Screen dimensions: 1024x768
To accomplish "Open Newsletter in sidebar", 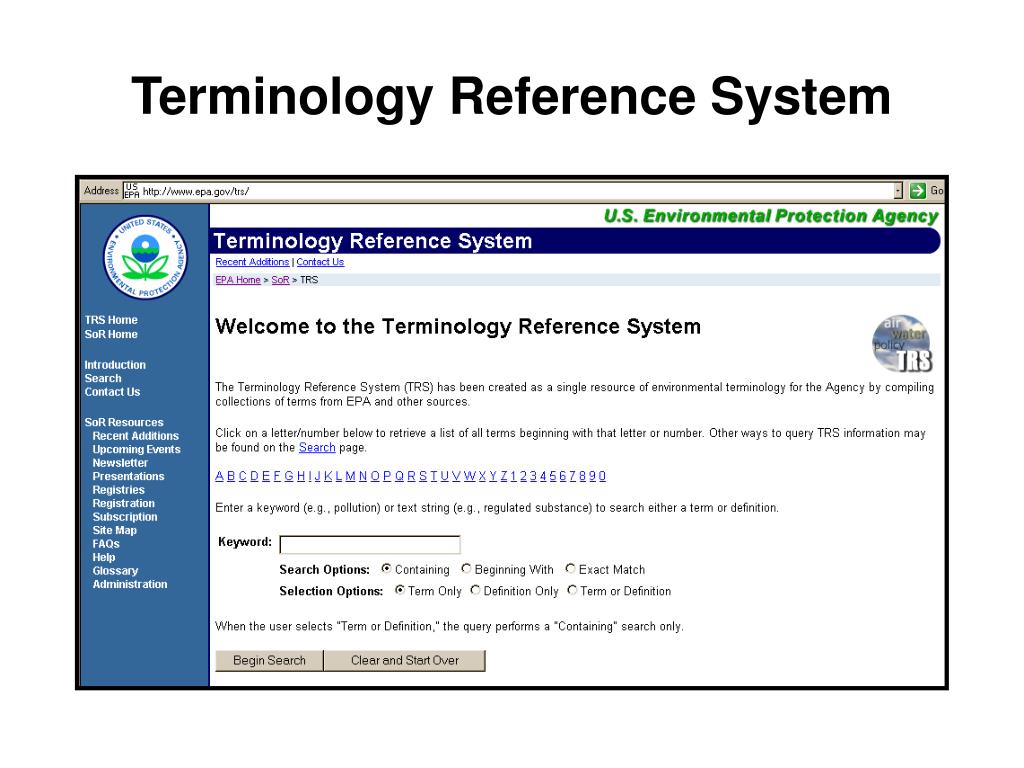I will click(120, 463).
